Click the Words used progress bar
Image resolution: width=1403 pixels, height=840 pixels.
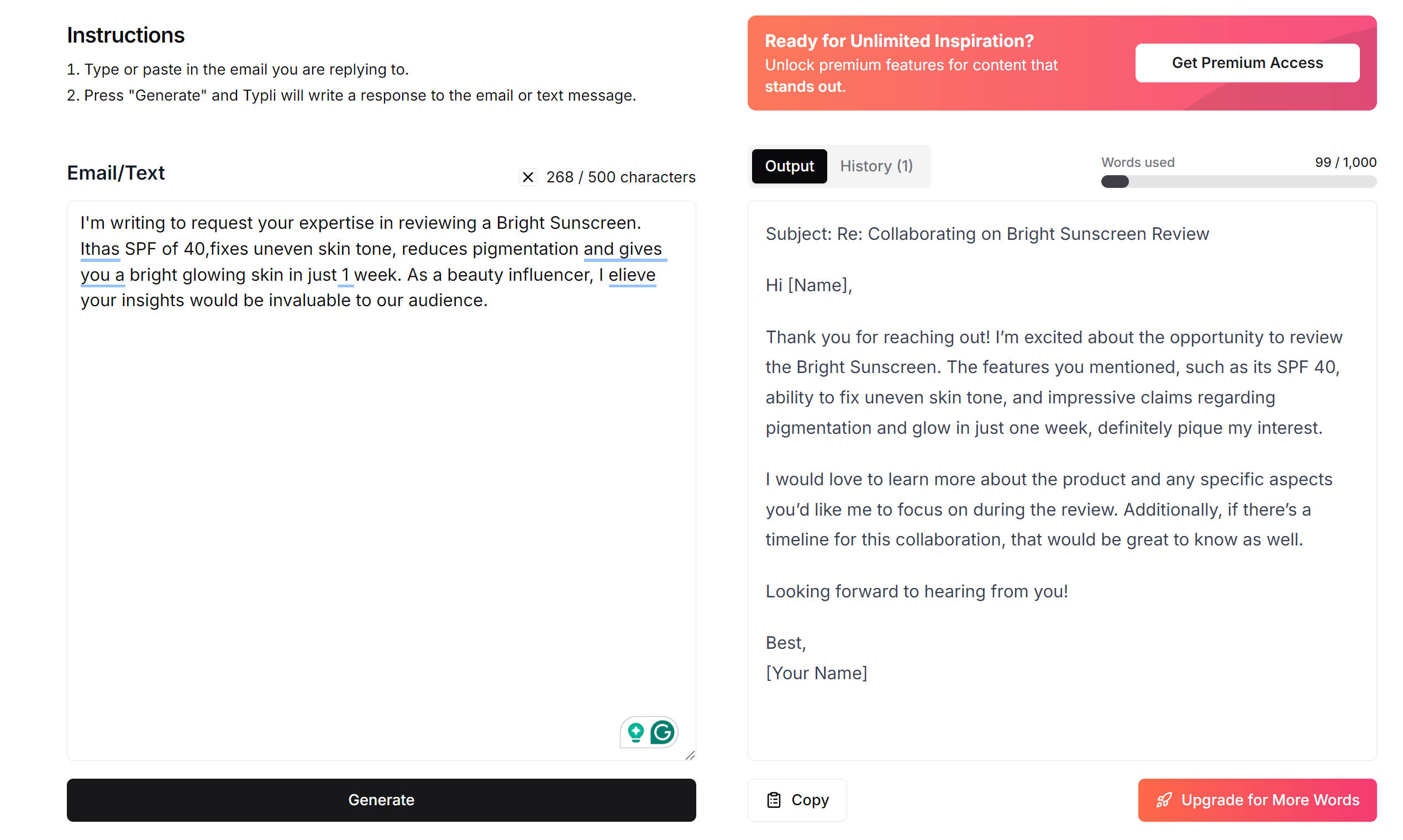(1238, 182)
